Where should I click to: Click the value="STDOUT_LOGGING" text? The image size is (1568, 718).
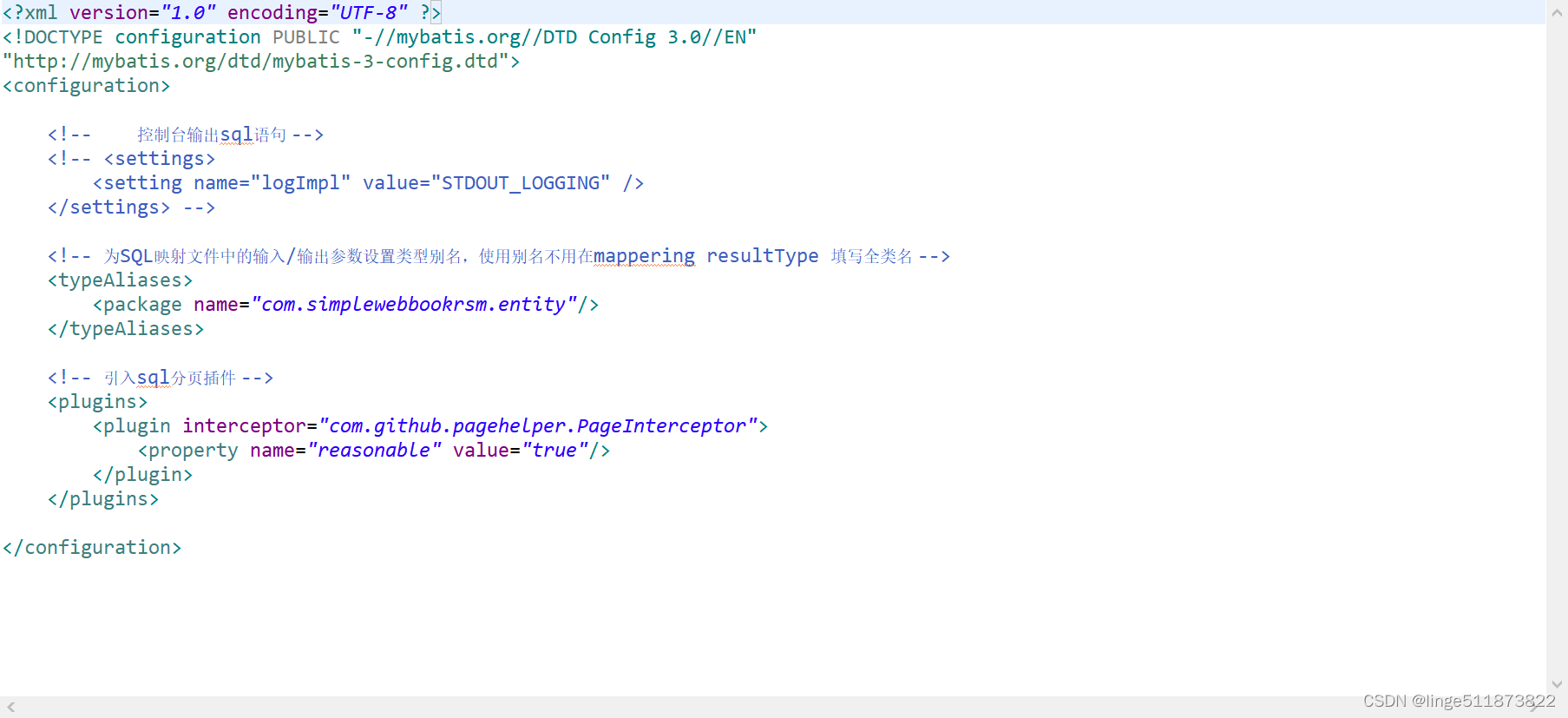(x=487, y=183)
